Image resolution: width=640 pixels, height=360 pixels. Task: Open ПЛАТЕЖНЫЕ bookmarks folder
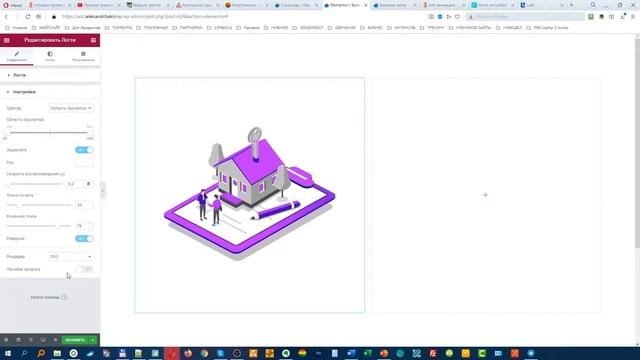(152, 28)
